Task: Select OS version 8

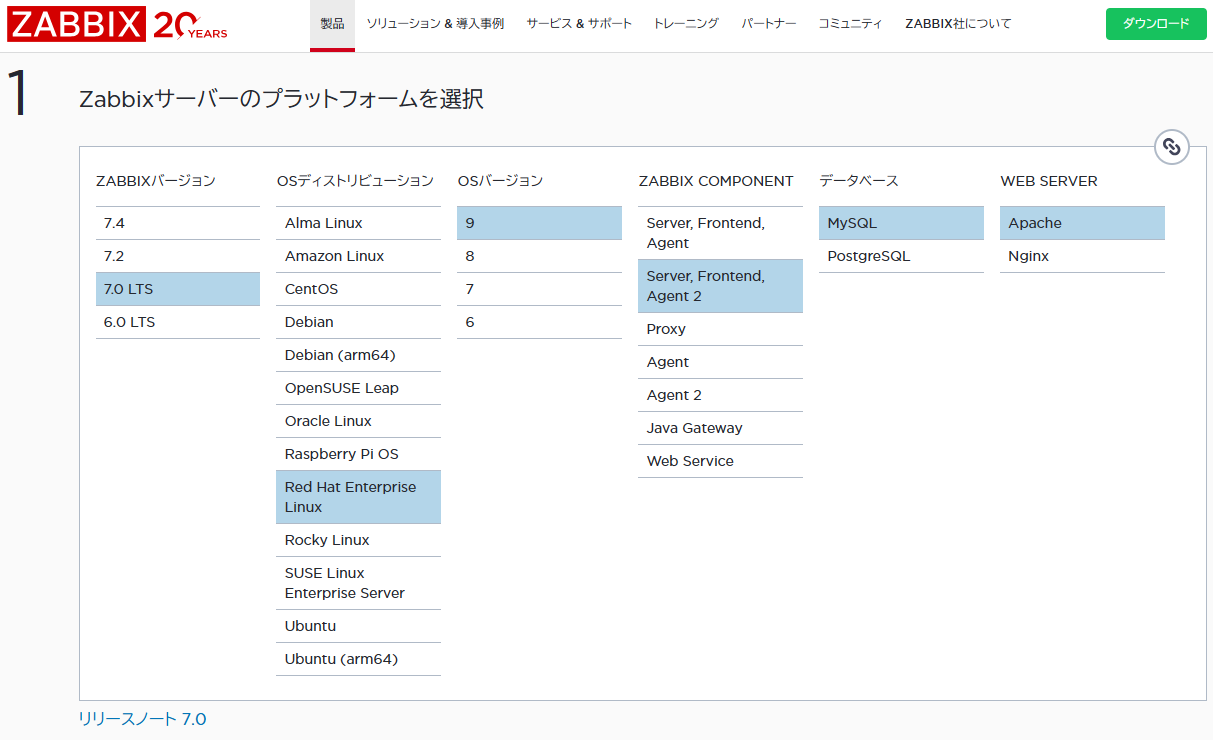Action: (x=540, y=256)
